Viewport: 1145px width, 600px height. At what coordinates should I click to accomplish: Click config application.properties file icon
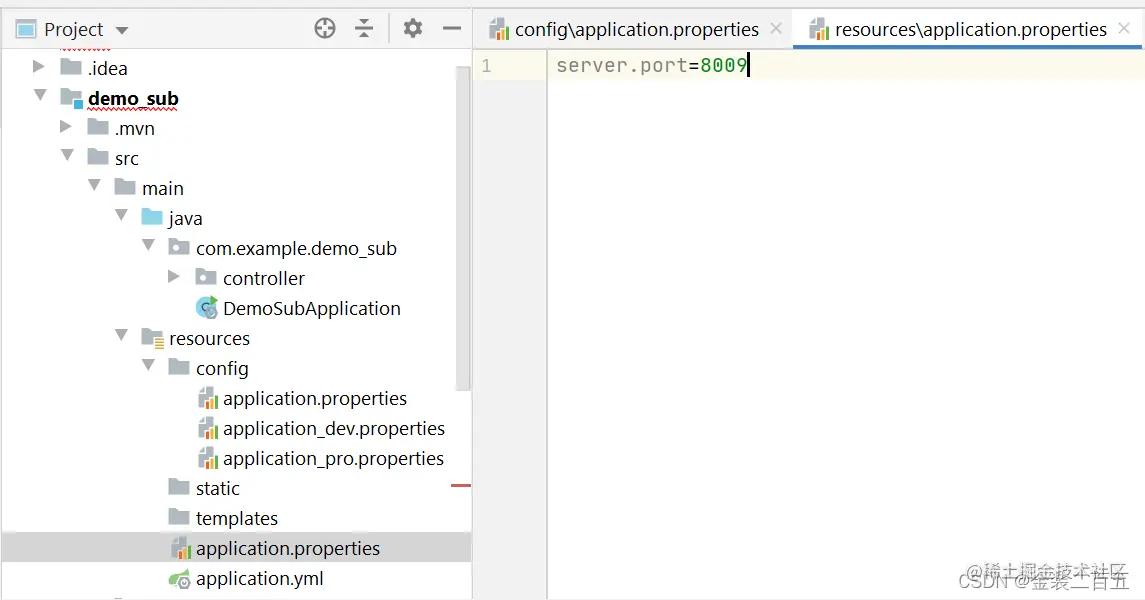pos(208,398)
